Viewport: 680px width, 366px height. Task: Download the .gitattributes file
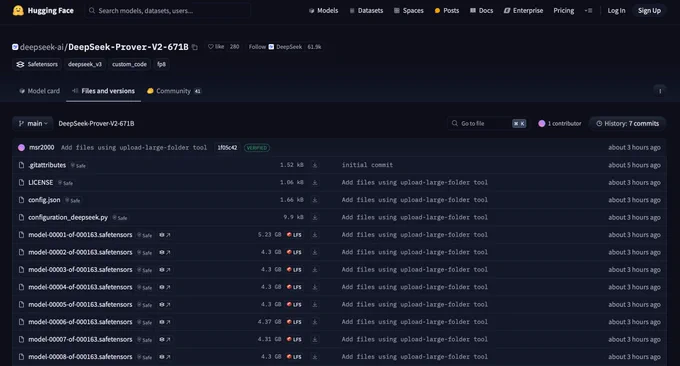pos(315,165)
